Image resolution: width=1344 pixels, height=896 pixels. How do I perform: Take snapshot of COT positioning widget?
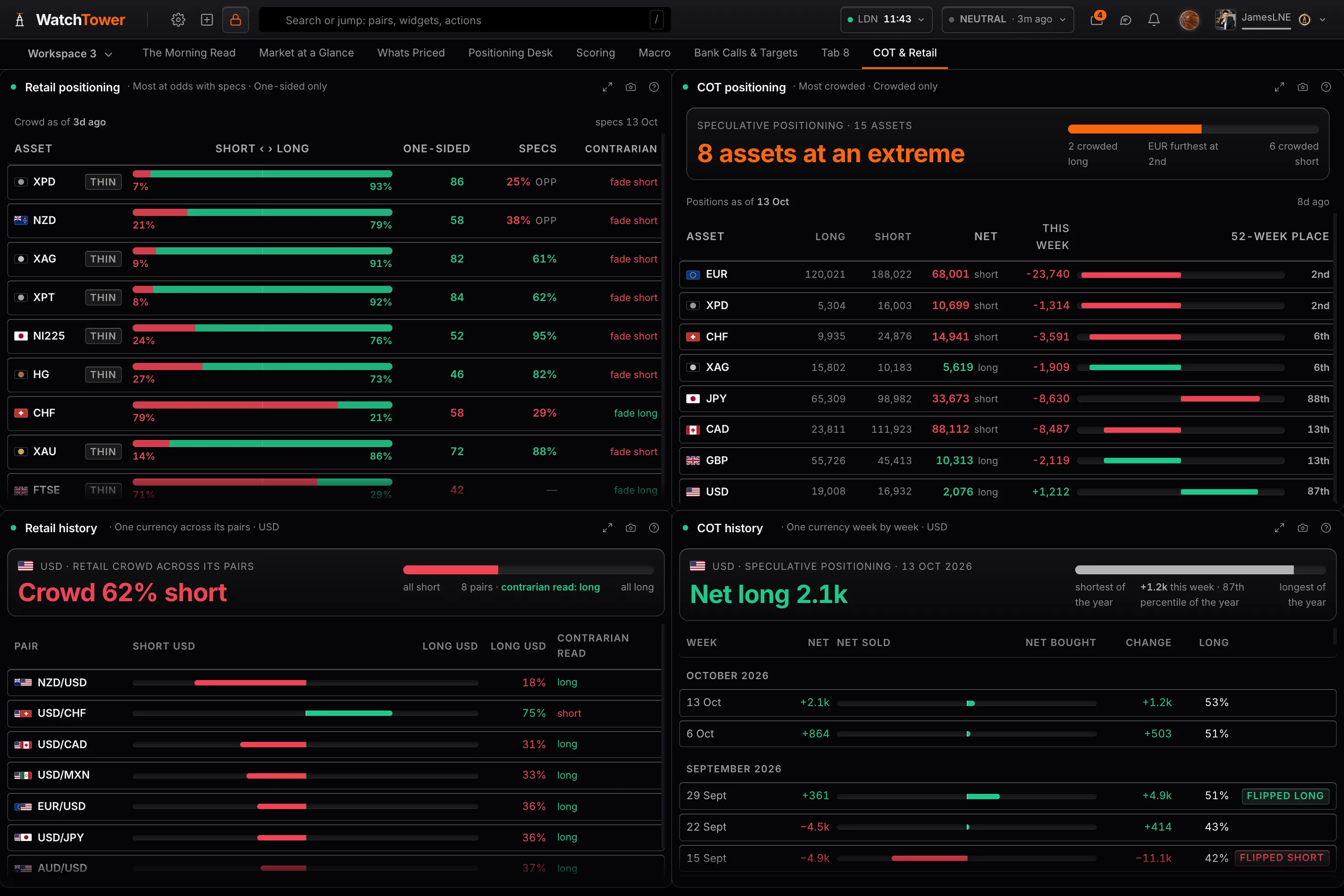1303,87
